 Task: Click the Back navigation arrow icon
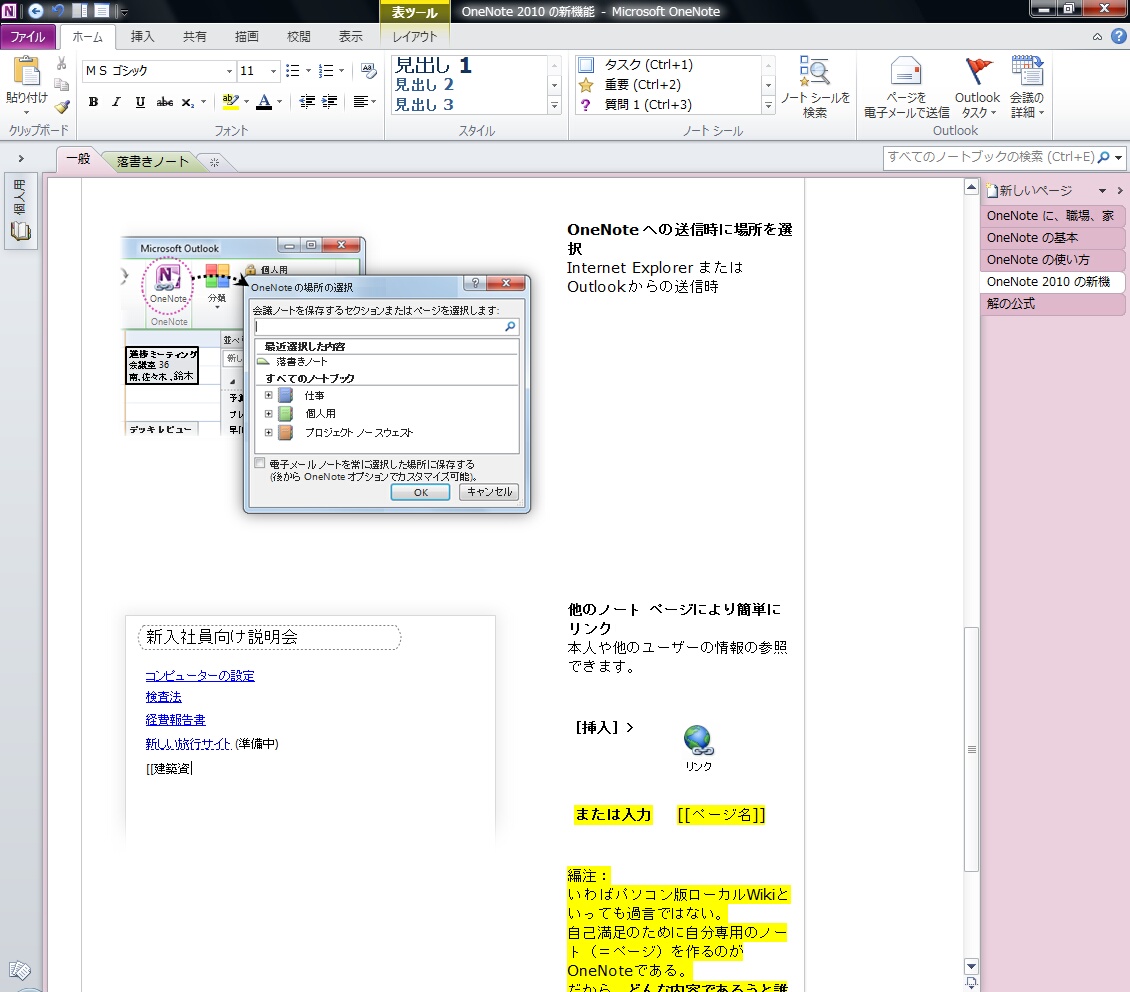35,11
